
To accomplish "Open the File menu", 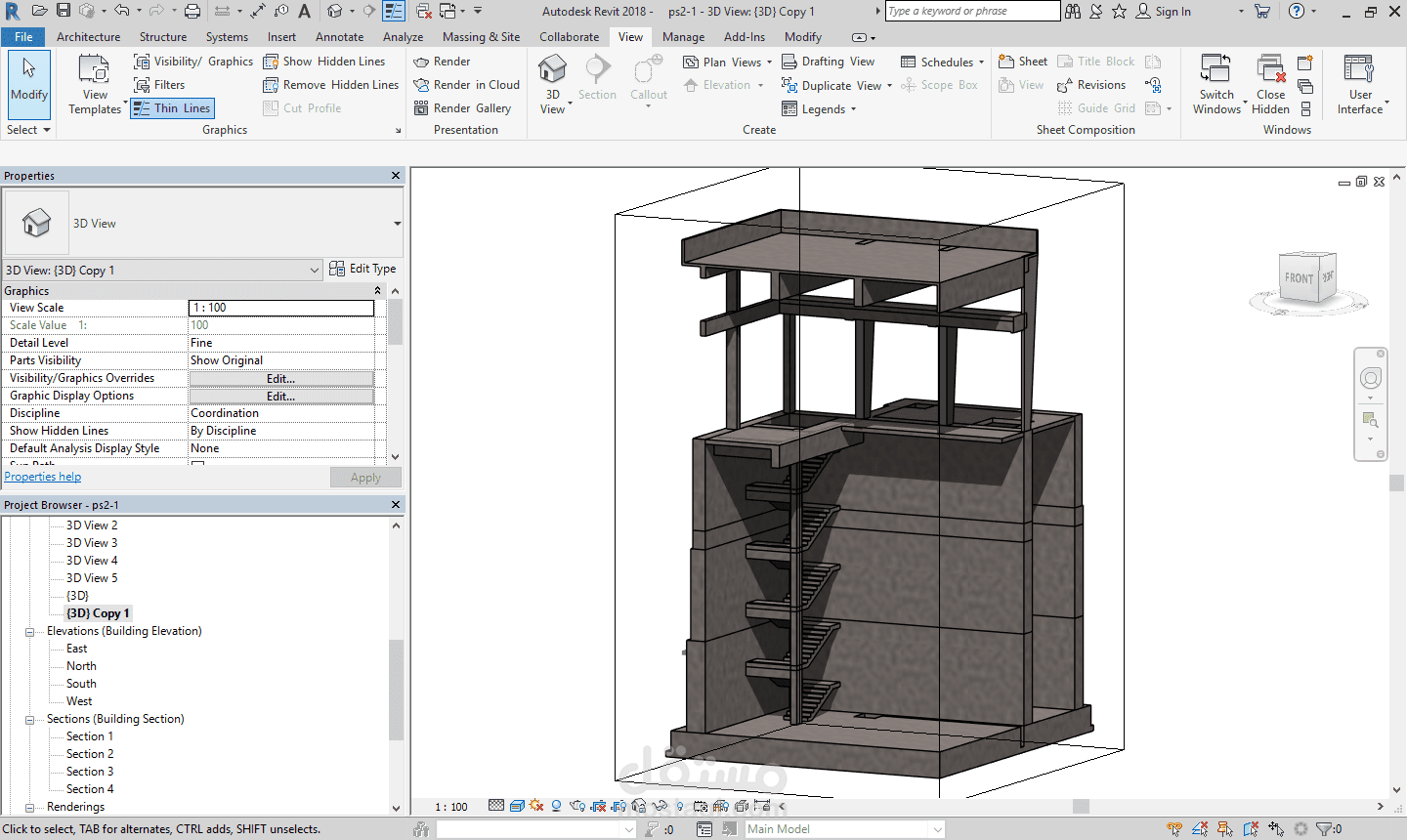I will [x=23, y=37].
